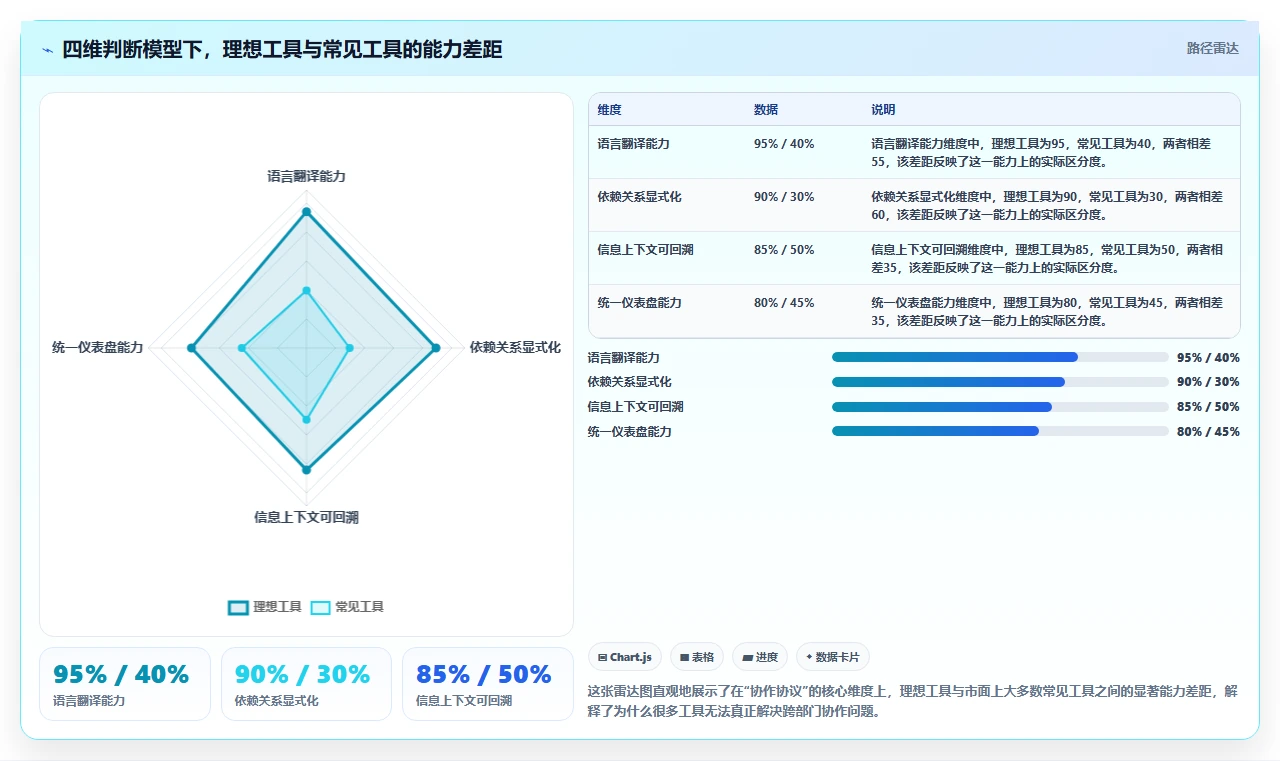Click the main title 四维判断模型下 heading
The image size is (1280, 761).
(282, 49)
